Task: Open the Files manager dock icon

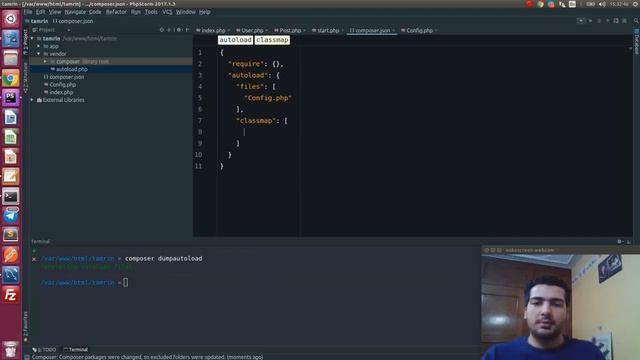Action: pyautogui.click(x=11, y=58)
